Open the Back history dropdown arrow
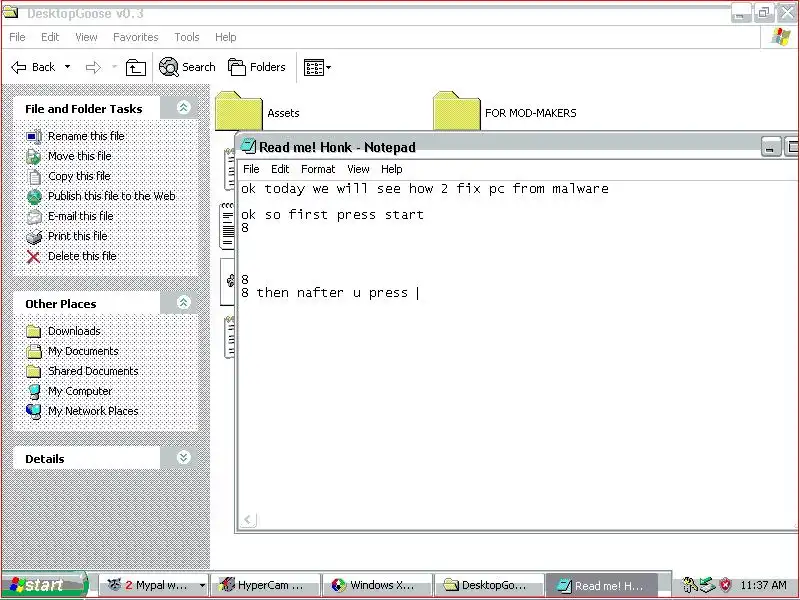 click(x=67, y=67)
